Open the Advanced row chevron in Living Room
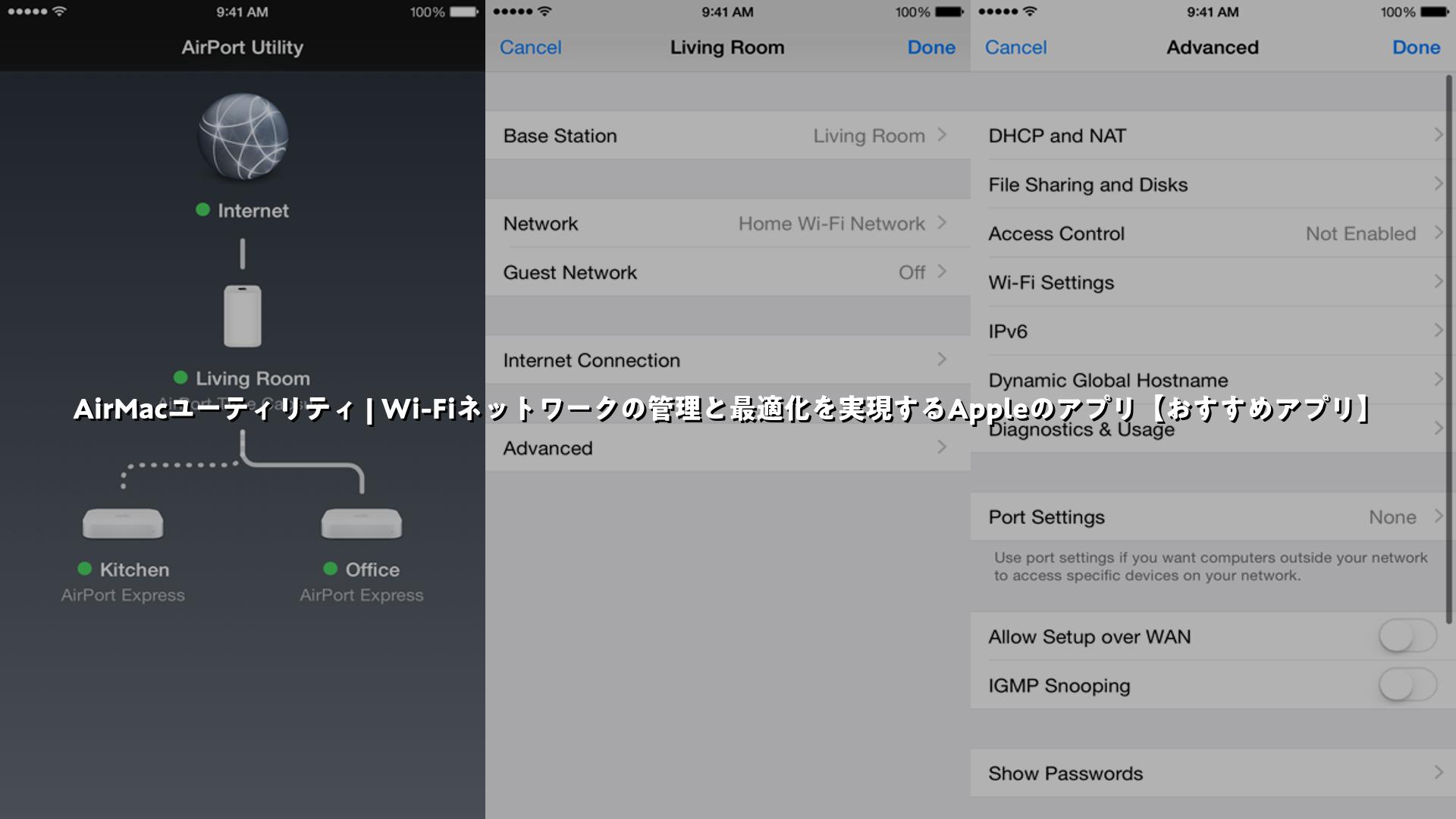Viewport: 1456px width, 819px height. click(942, 447)
